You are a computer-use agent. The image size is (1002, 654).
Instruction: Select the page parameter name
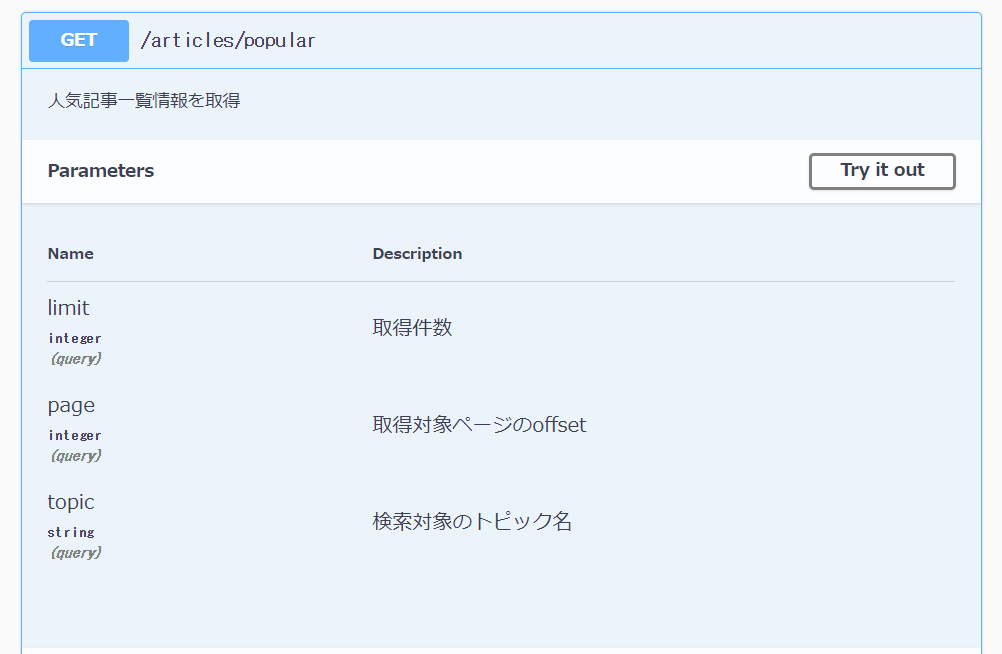[71, 405]
